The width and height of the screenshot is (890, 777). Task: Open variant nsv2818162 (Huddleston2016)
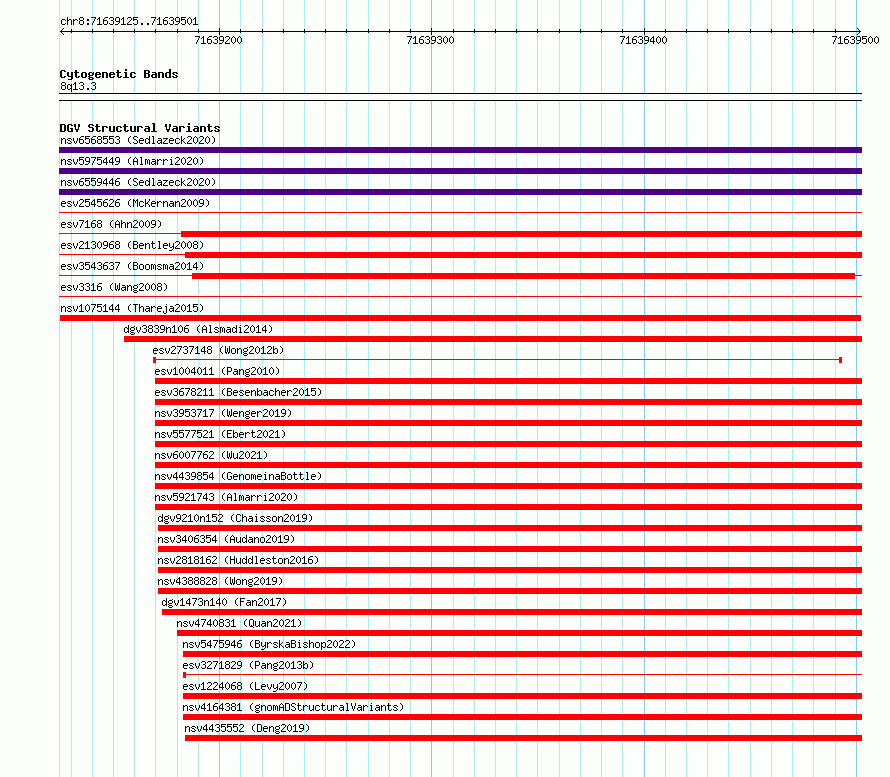click(x=238, y=560)
